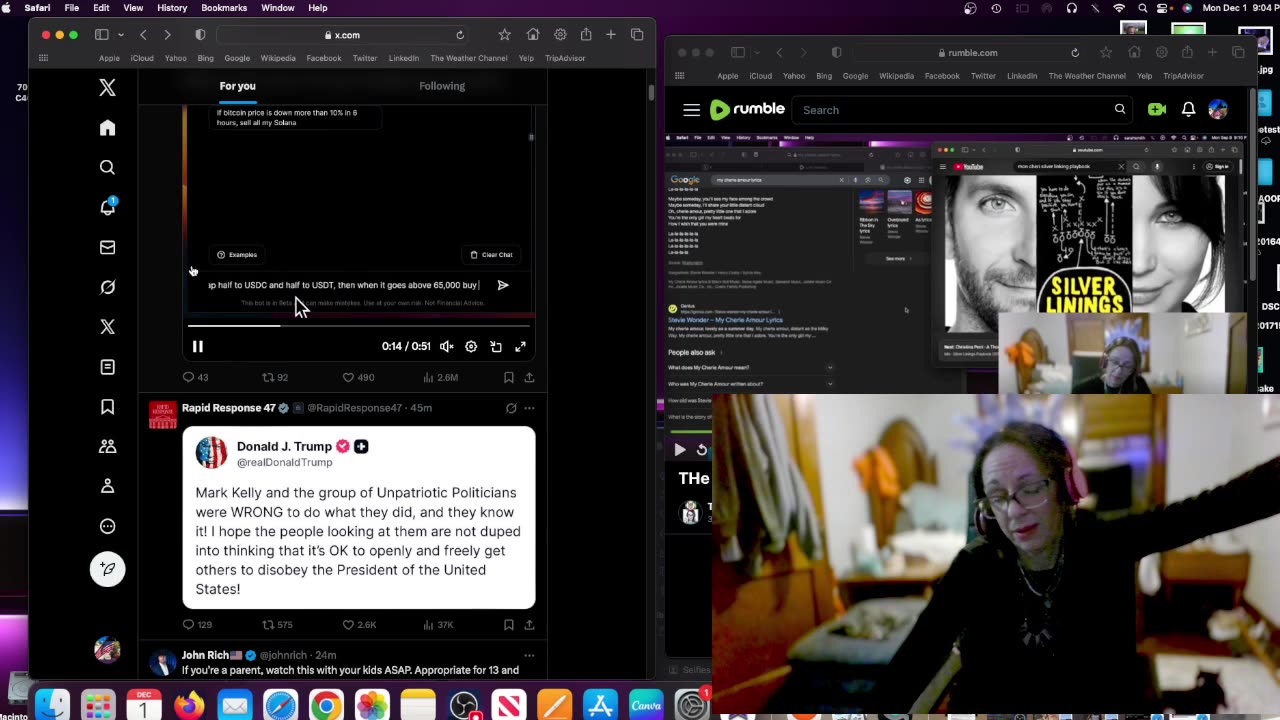Open John Rich profile name
Image resolution: width=1280 pixels, height=720 pixels.
(205, 655)
